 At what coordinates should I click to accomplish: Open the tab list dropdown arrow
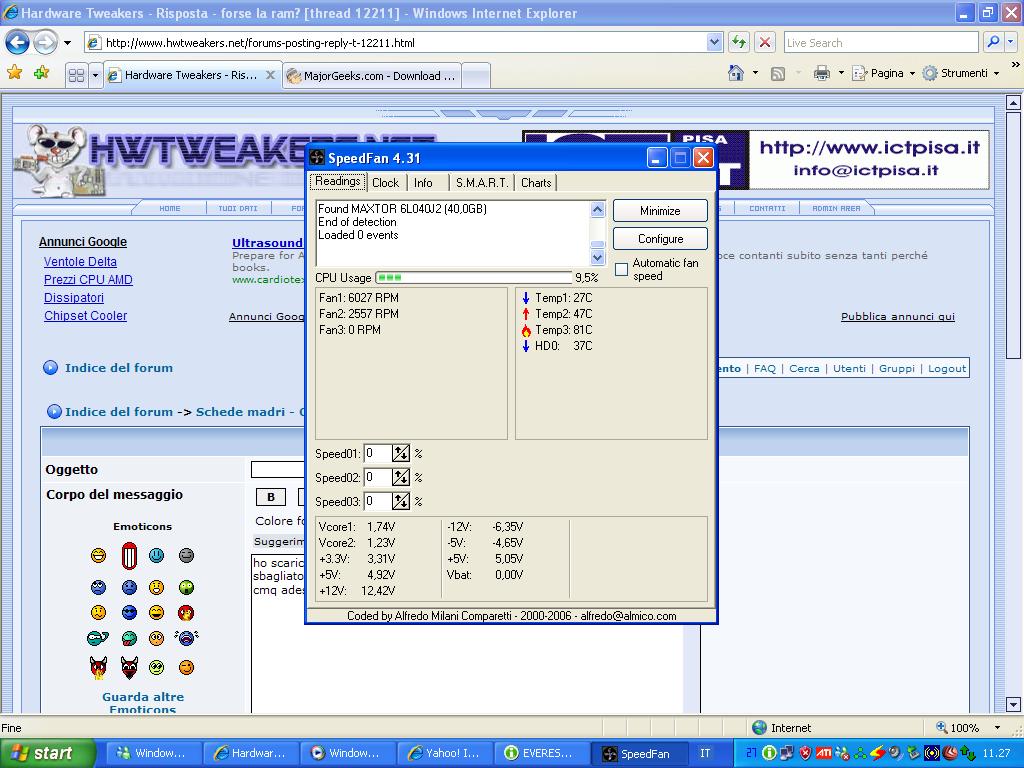[x=95, y=75]
